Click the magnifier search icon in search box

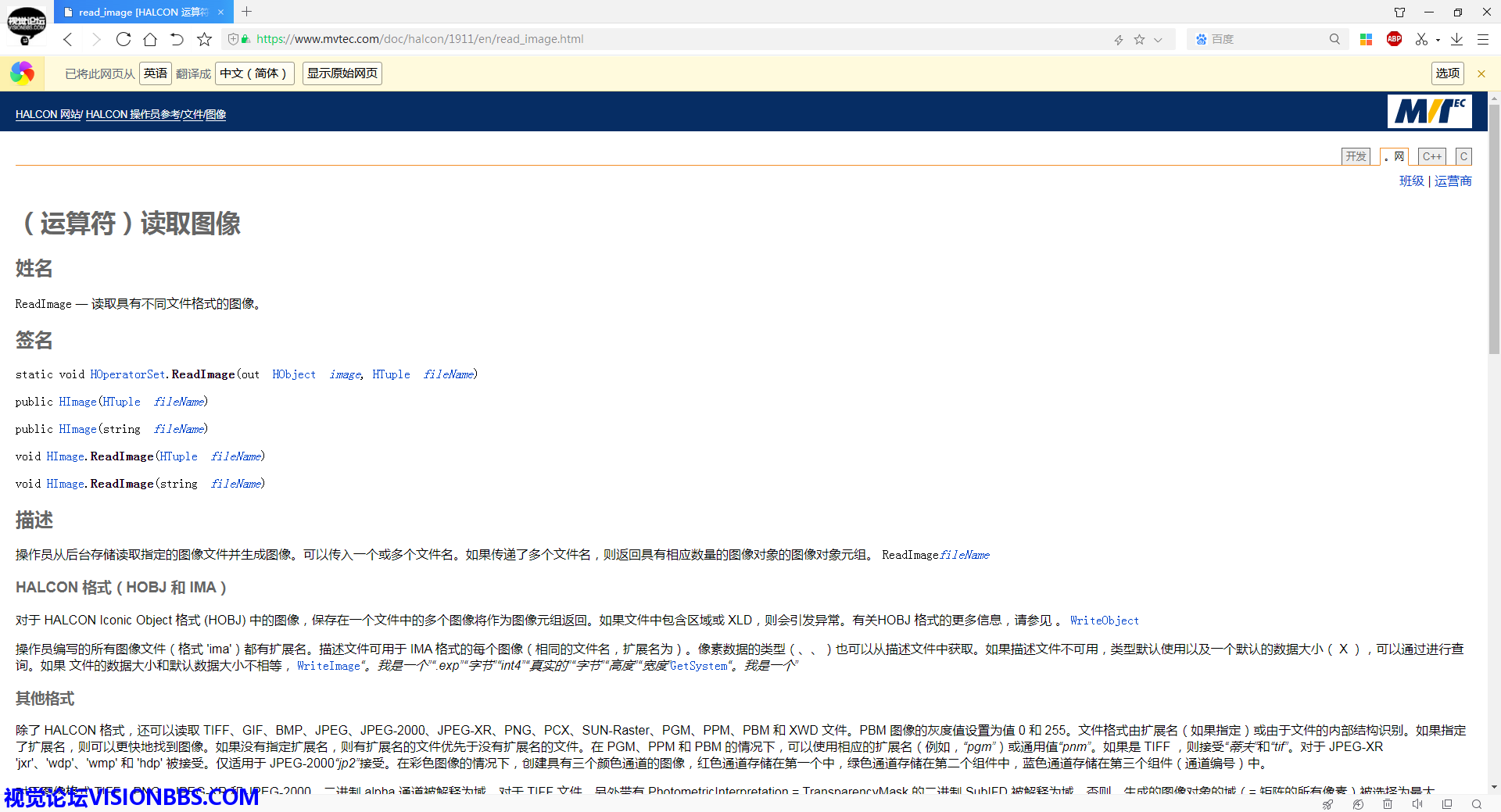[x=1334, y=39]
